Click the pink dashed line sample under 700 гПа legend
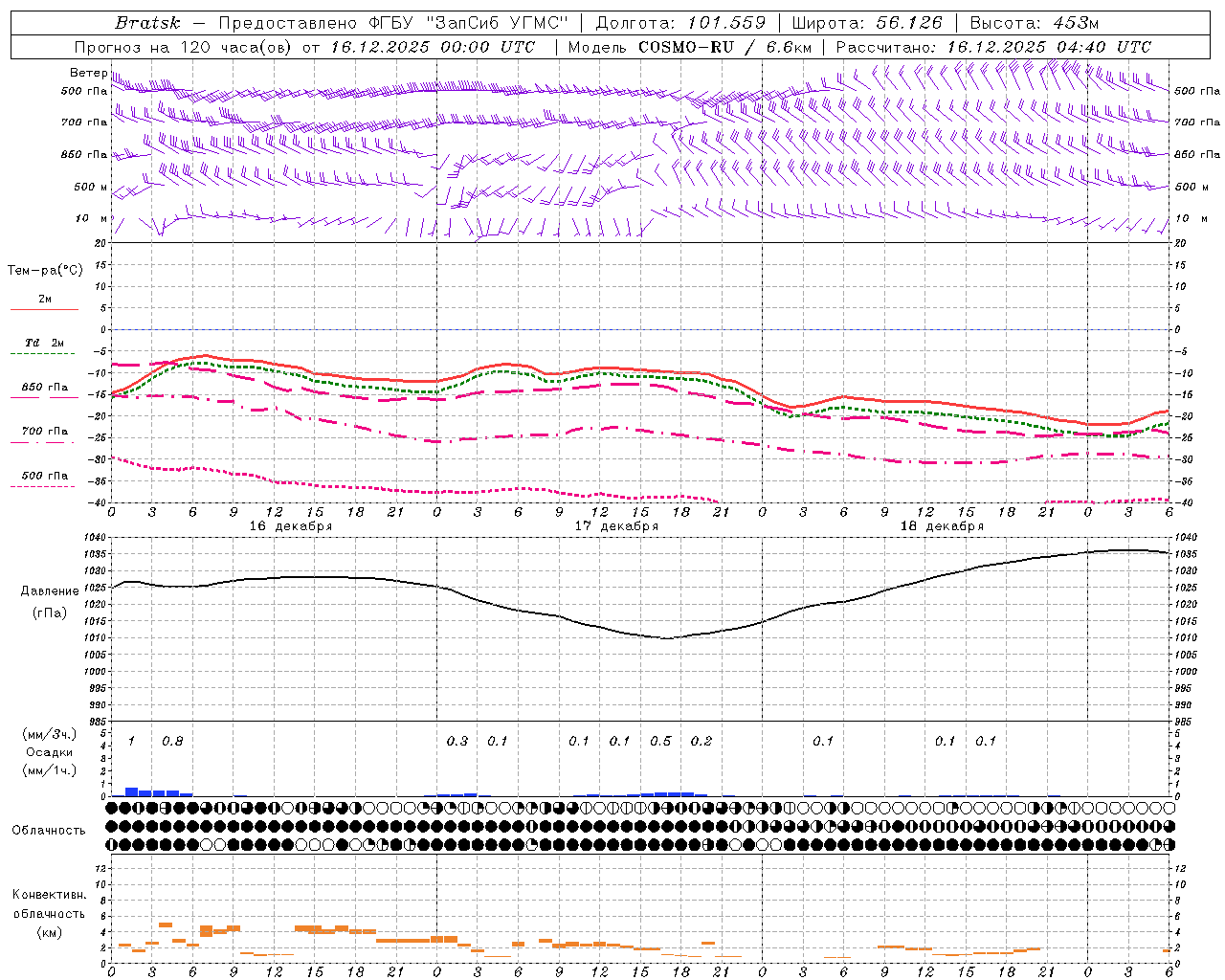The image size is (1225, 980). point(44,443)
